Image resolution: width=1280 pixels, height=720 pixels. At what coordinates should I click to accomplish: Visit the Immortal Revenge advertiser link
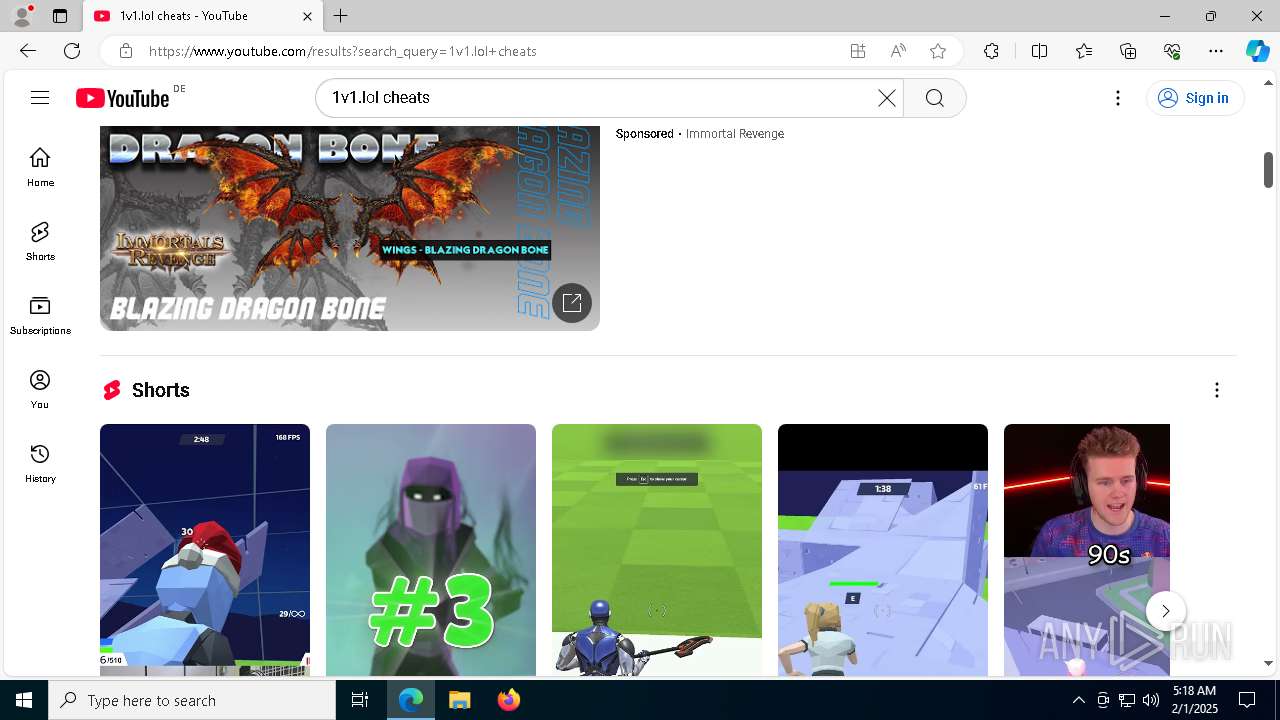(734, 134)
